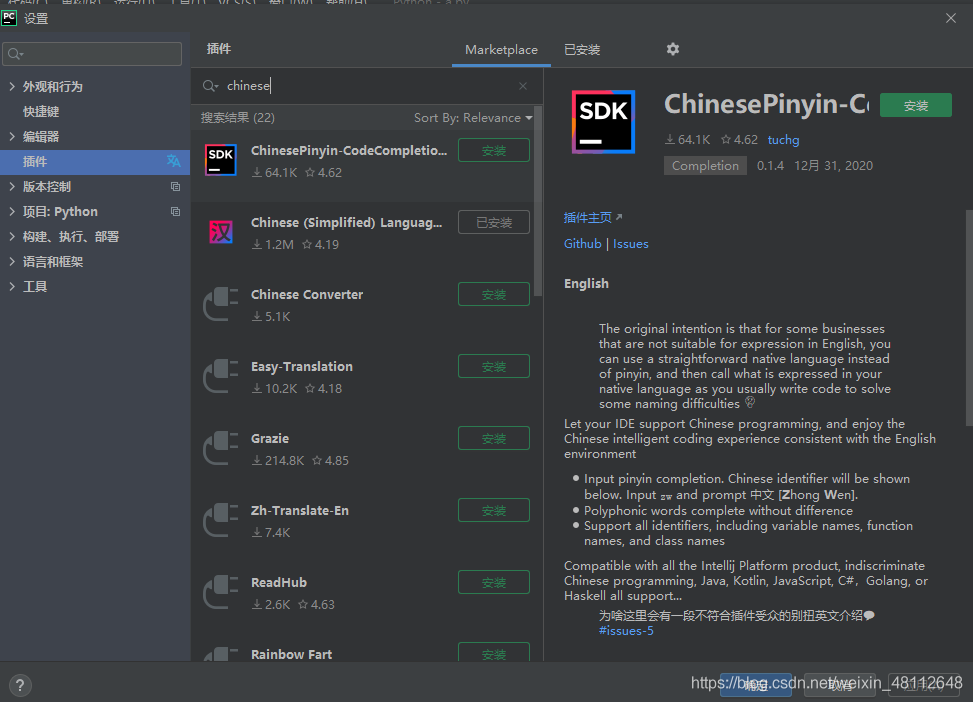
Task: Expand the 版本控制 settings group
Action: tap(12, 186)
